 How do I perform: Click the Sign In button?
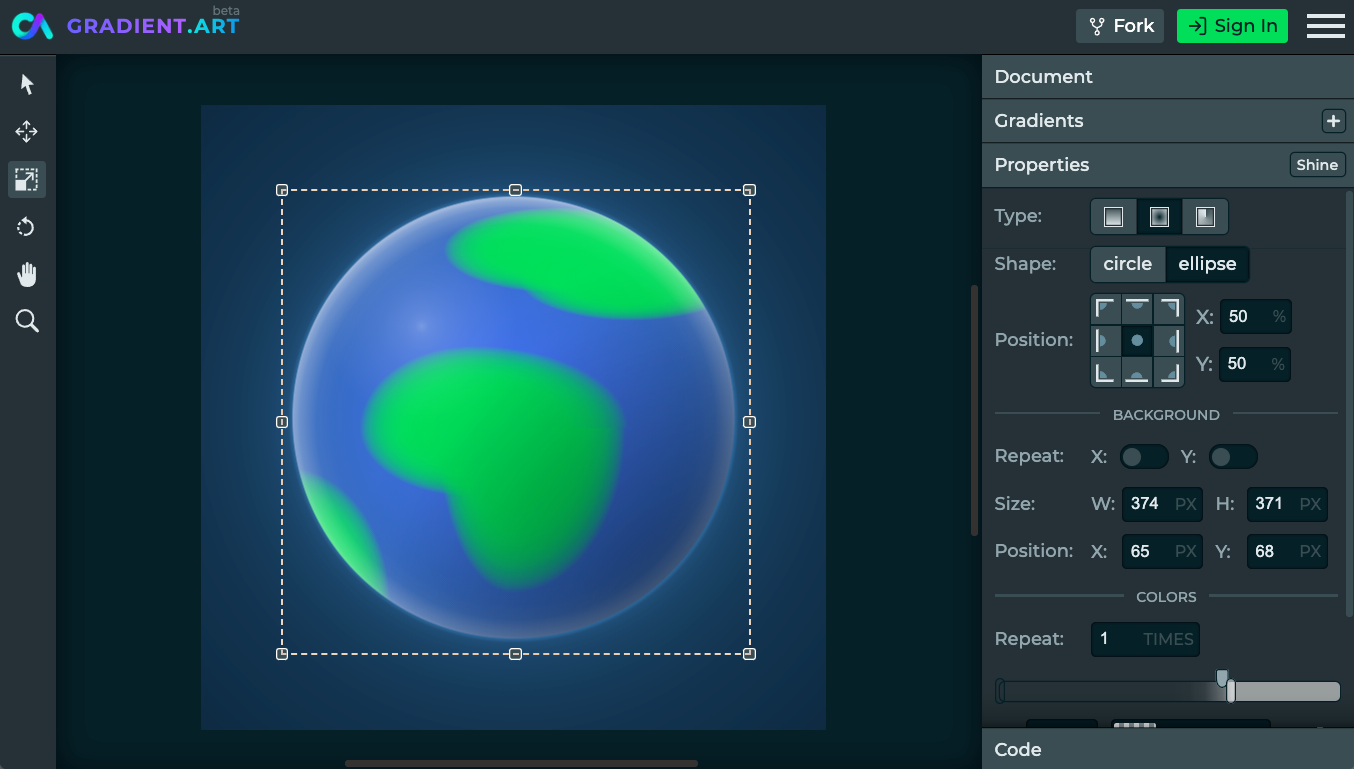tap(1232, 26)
